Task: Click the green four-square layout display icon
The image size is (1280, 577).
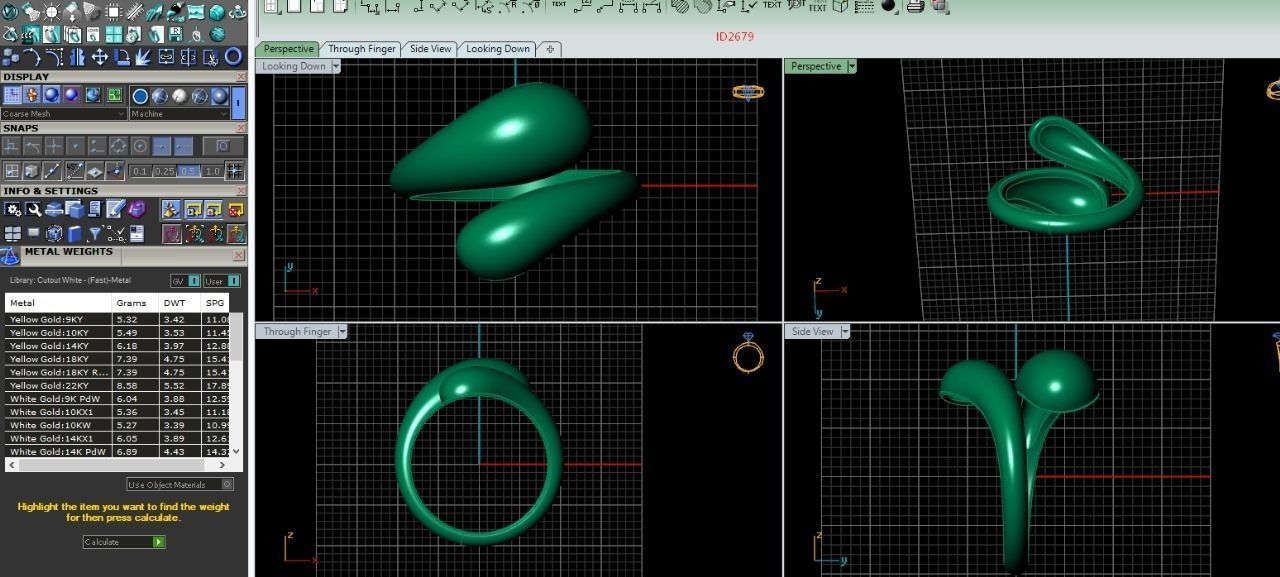Action: pyautogui.click(x=114, y=95)
